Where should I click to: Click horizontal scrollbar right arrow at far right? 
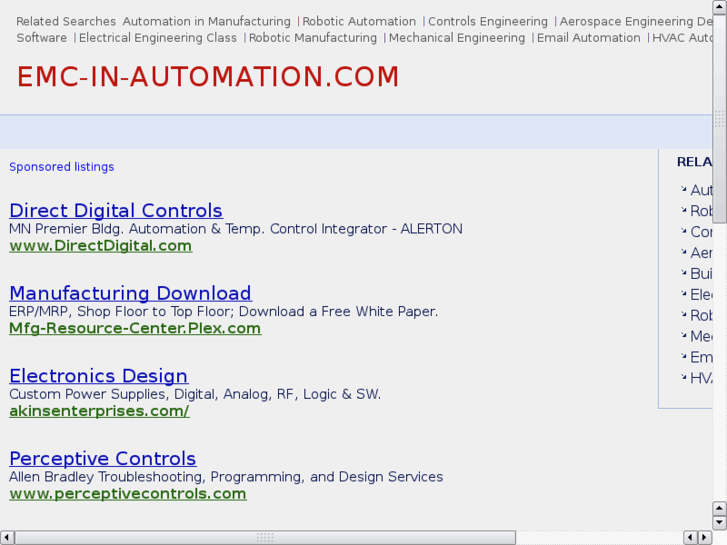(705, 538)
